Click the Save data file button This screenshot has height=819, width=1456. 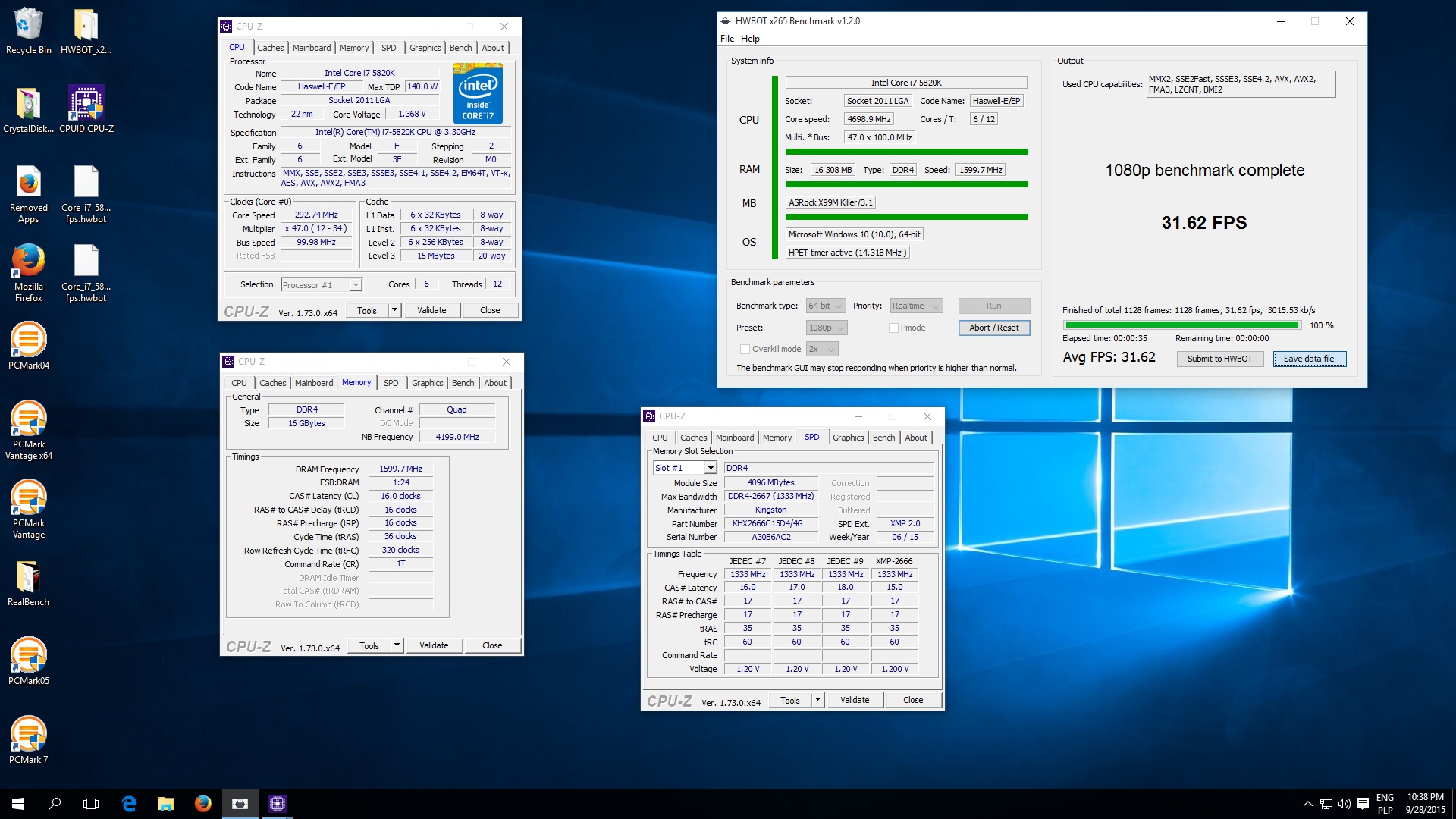(1309, 359)
